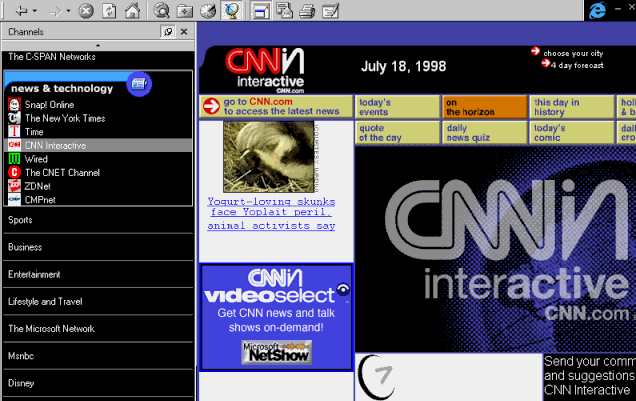
Task: Open the today's comic tab
Action: (x=572, y=133)
